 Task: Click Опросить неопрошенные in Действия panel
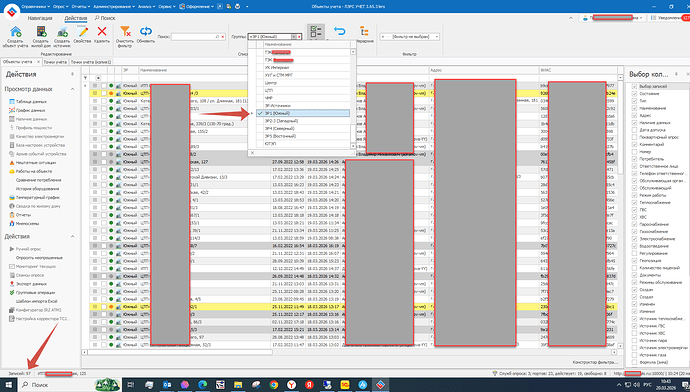(39, 258)
